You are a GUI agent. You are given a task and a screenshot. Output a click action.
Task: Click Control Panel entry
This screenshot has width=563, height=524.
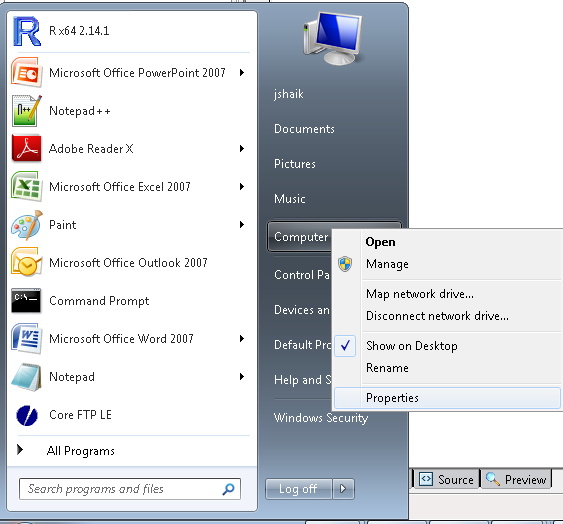pyautogui.click(x=302, y=275)
